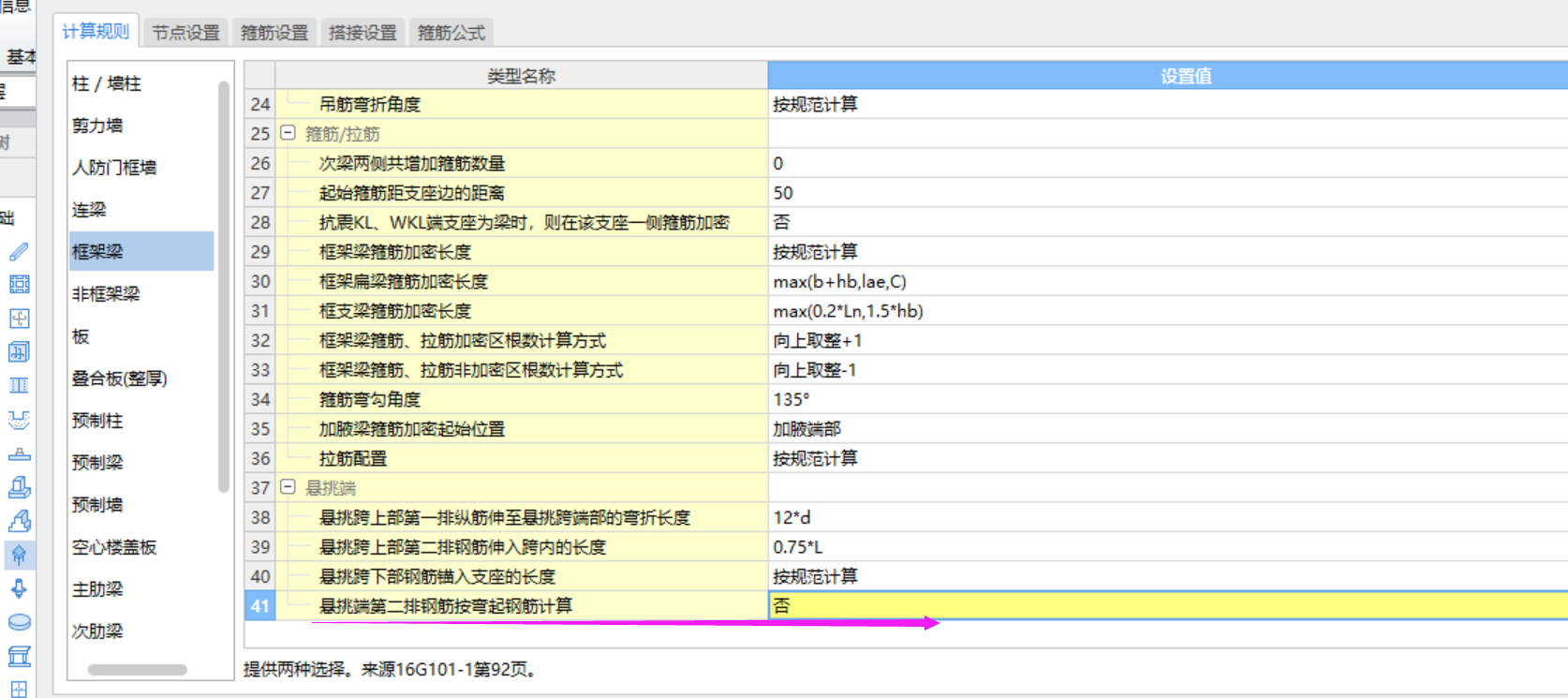Click the sloped block foundation icon

tap(19, 521)
